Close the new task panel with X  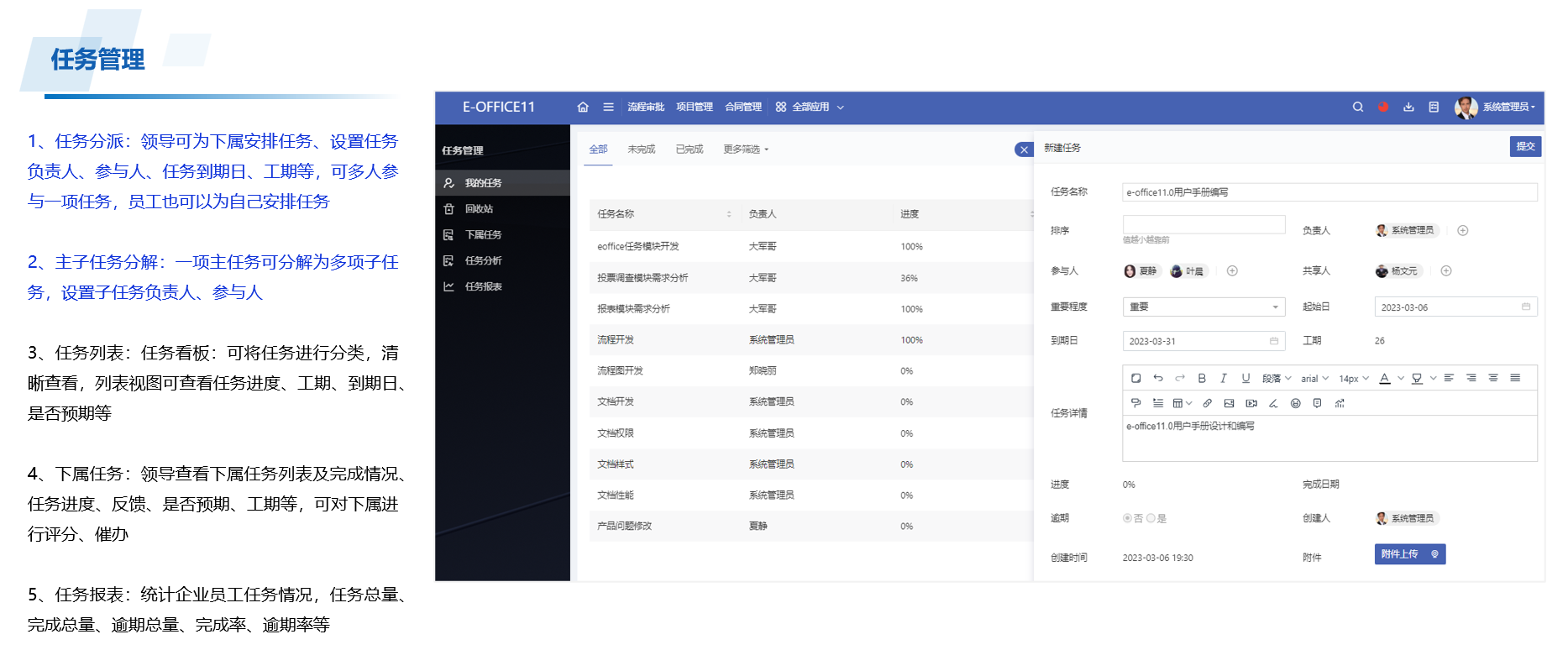tap(1024, 149)
